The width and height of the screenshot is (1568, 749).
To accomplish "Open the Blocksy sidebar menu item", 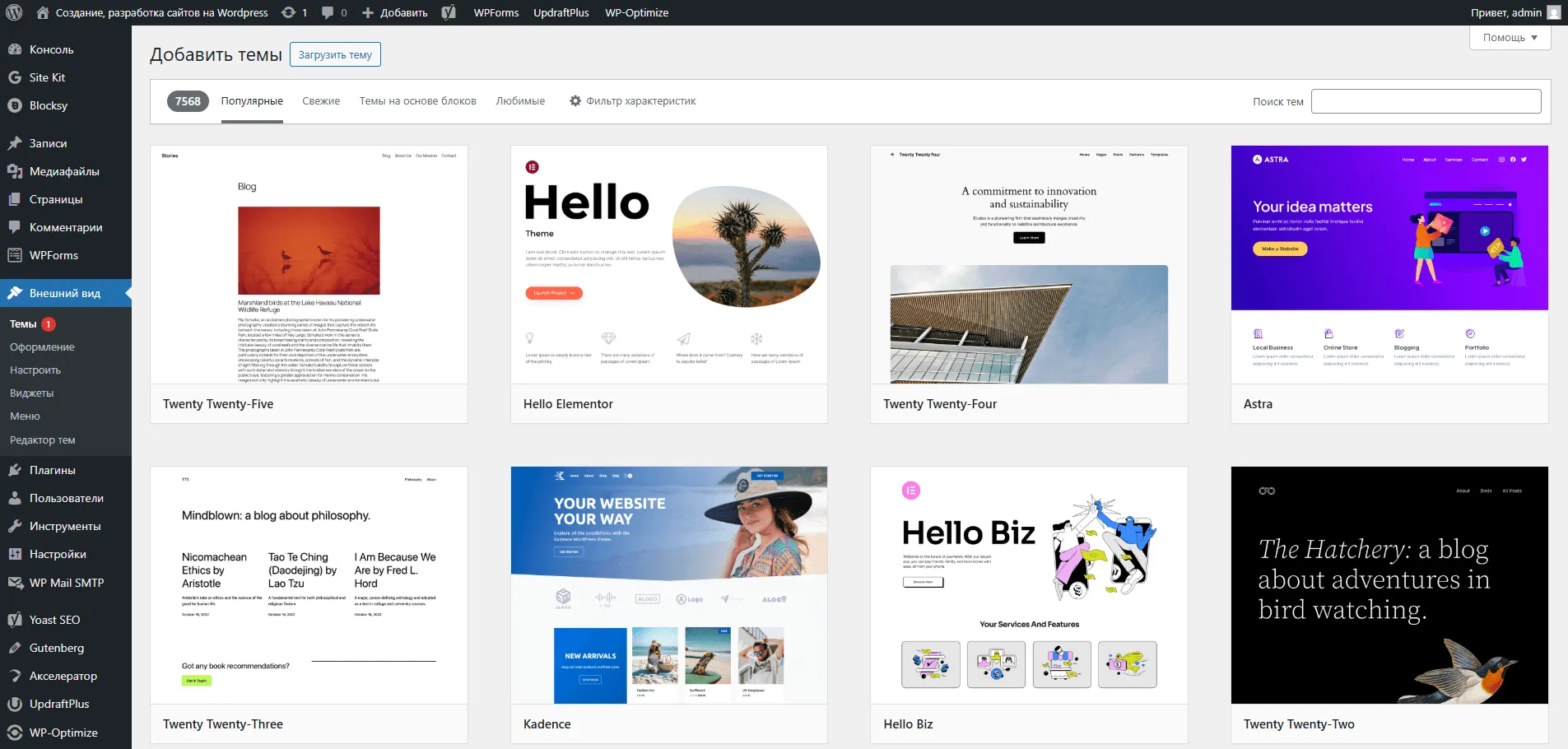I will pyautogui.click(x=48, y=105).
